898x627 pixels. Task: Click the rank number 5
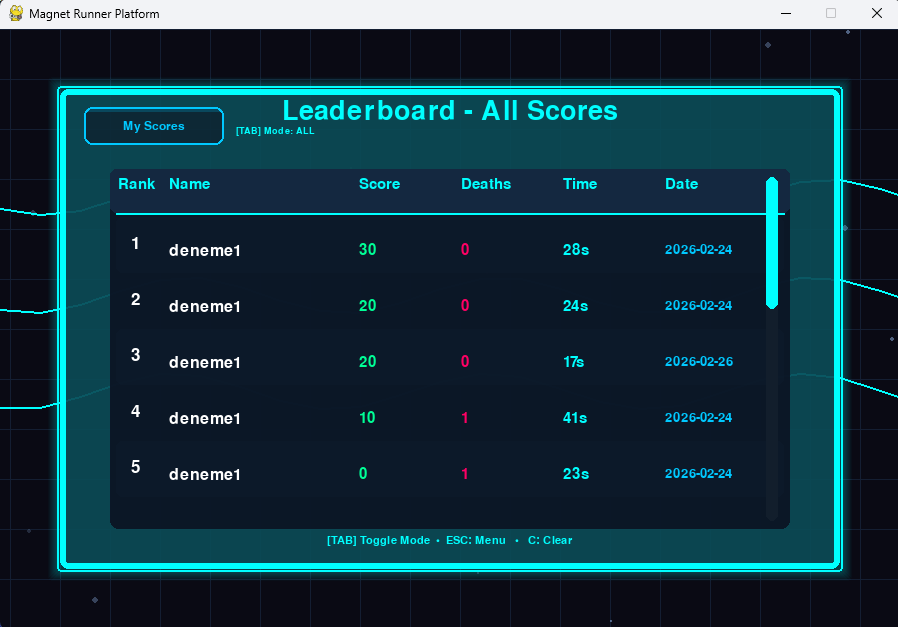pos(136,467)
